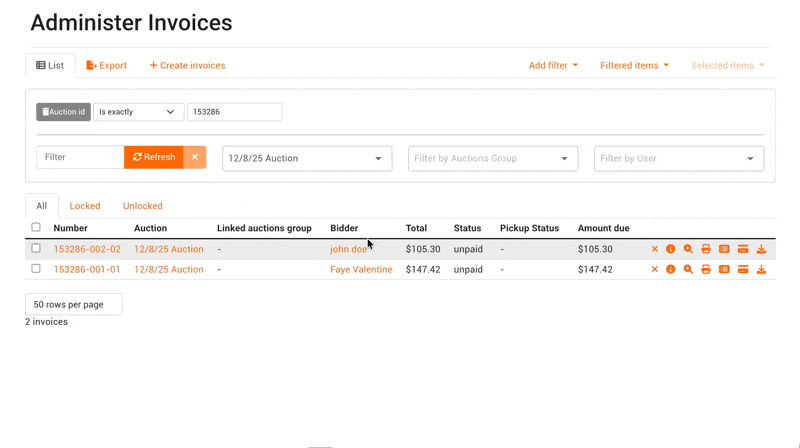Print invoice 153286-002-02 using printer icon
Screen dimensions: 800x448
706,249
